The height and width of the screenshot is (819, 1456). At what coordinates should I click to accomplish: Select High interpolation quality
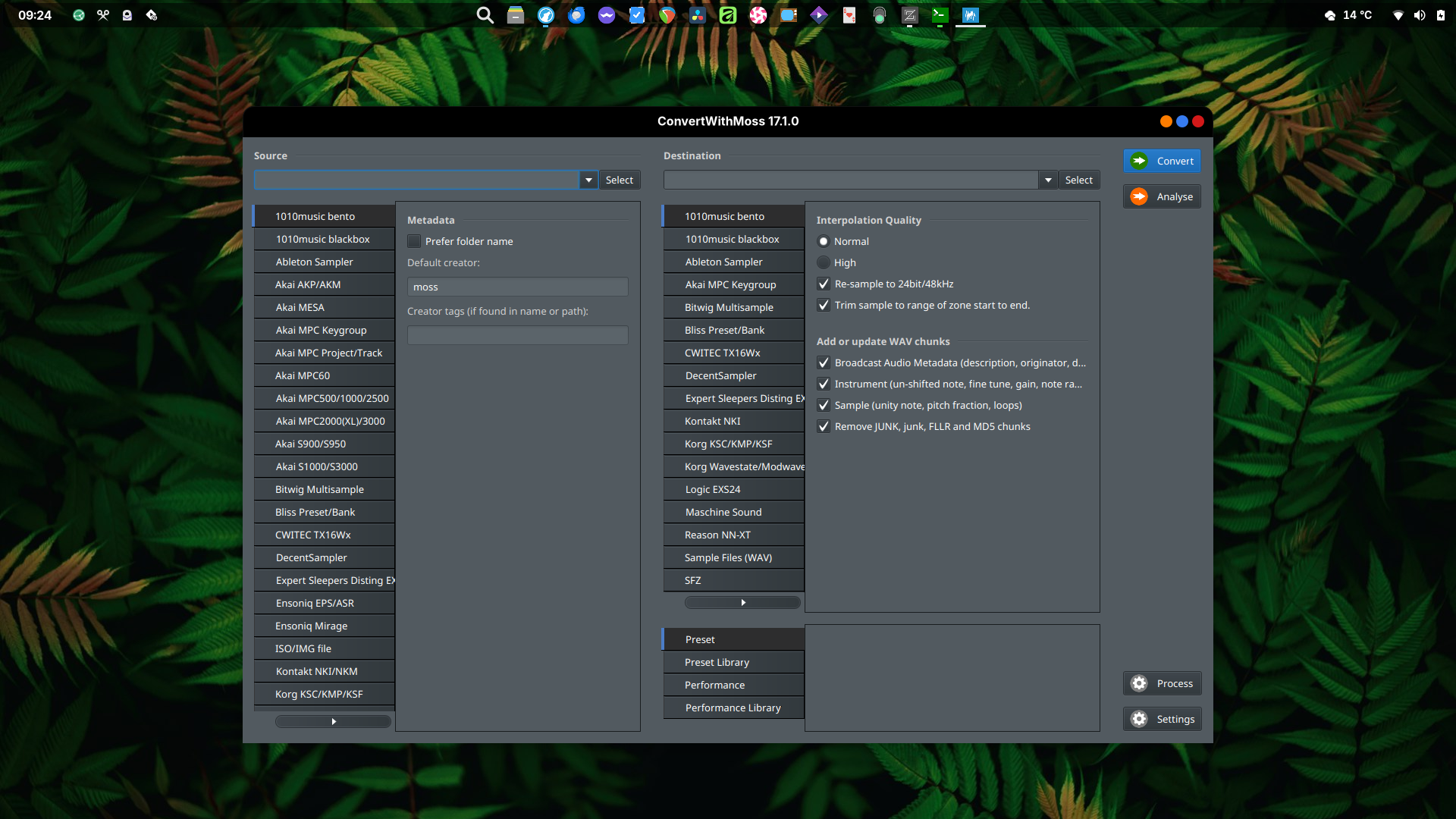pyautogui.click(x=824, y=262)
